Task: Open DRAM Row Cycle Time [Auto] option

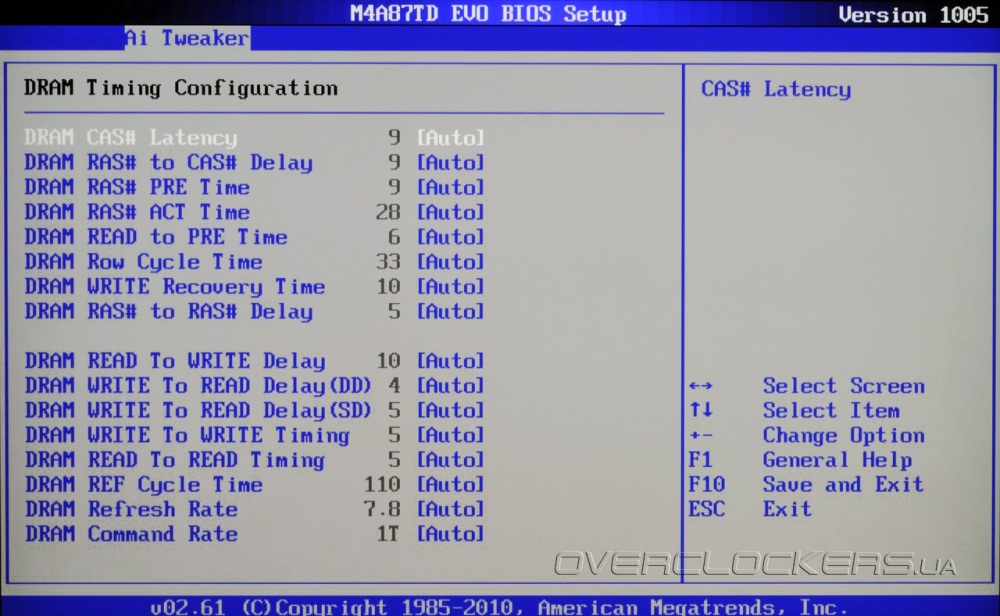Action: point(450,261)
